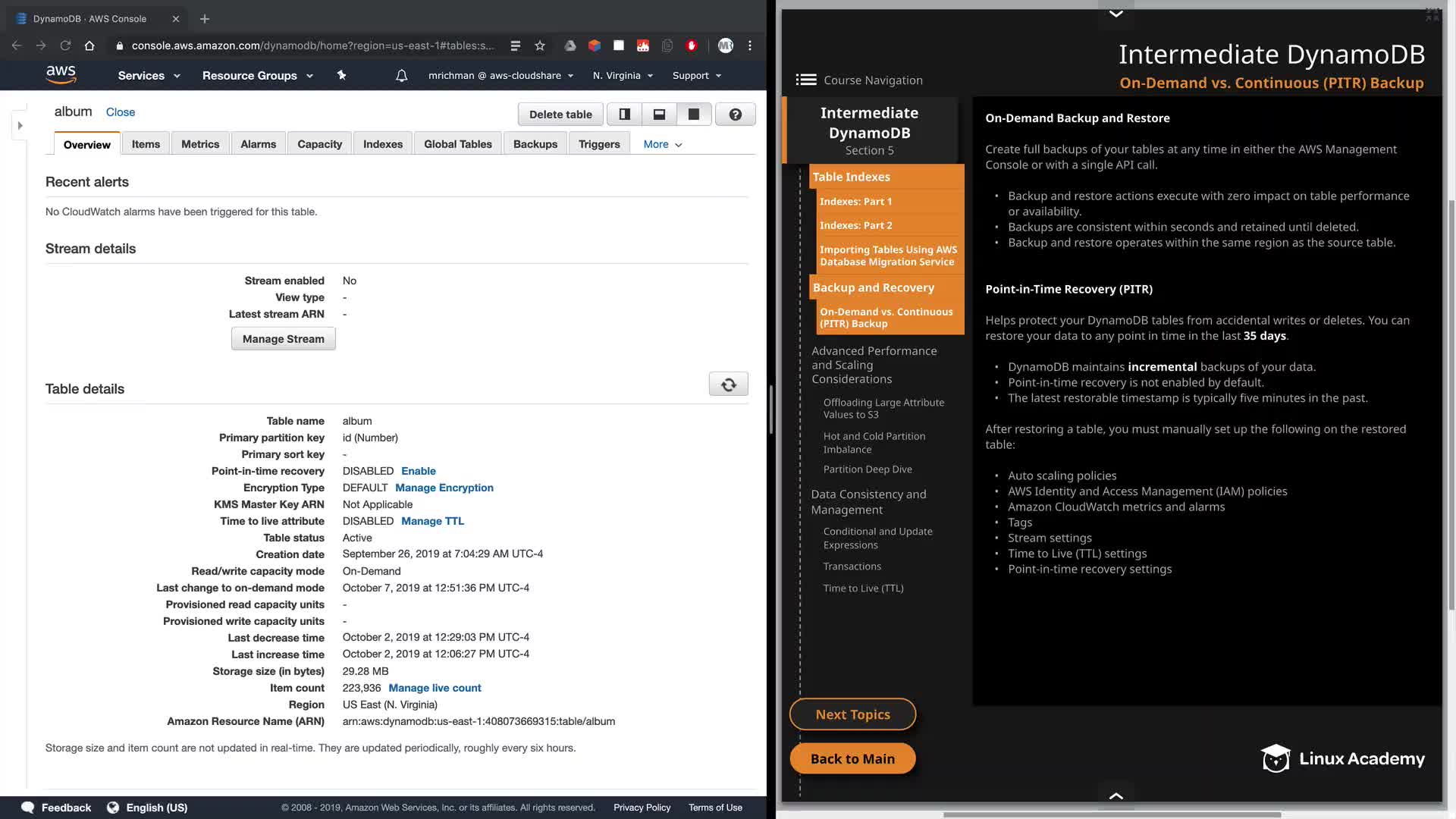1456x819 pixels.
Task: Click the AWS logo home icon
Action: pyautogui.click(x=61, y=74)
